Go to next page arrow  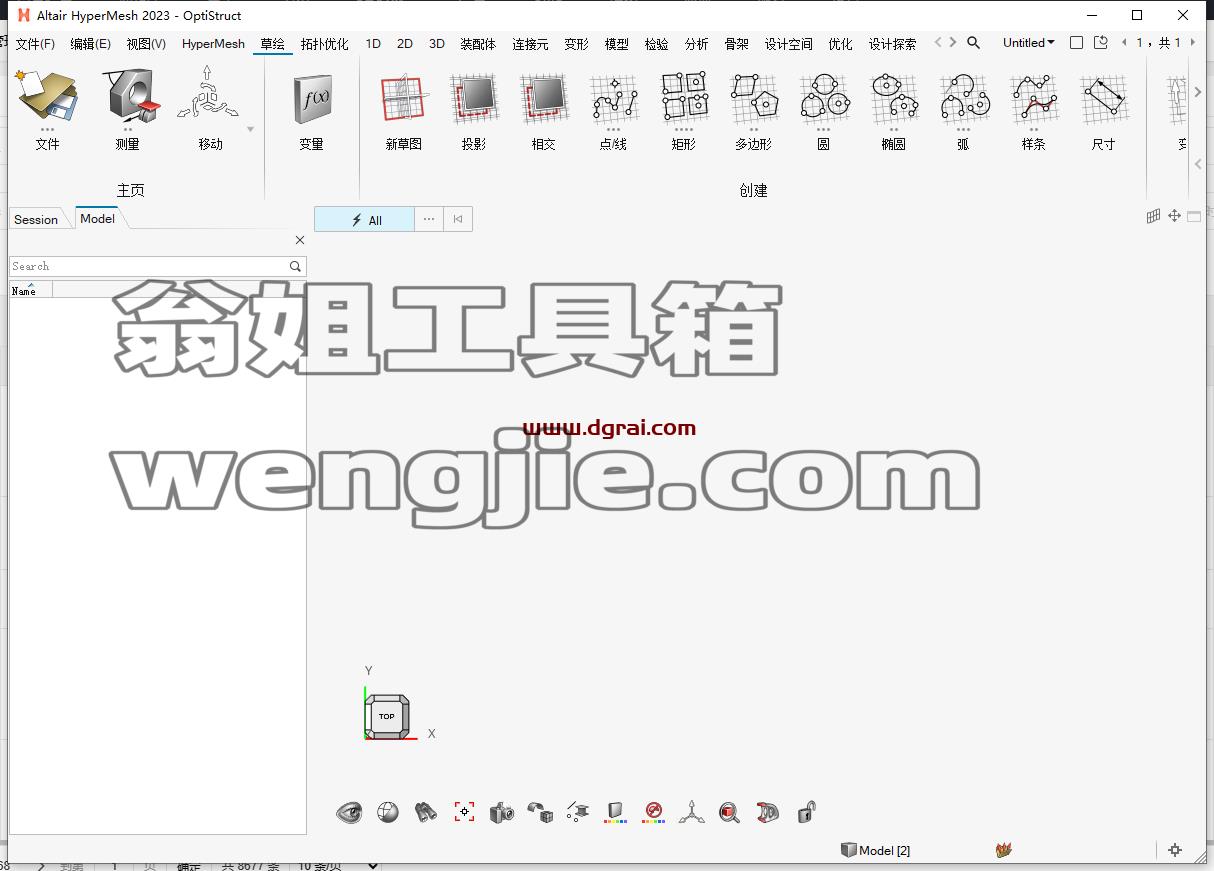pyautogui.click(x=1191, y=43)
